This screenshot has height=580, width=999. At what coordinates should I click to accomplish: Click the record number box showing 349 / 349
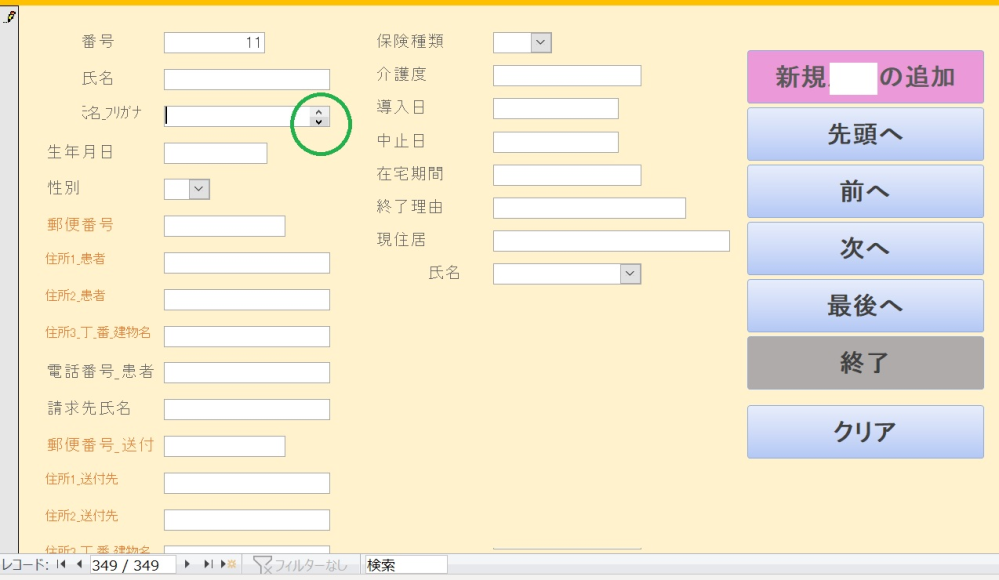133,565
